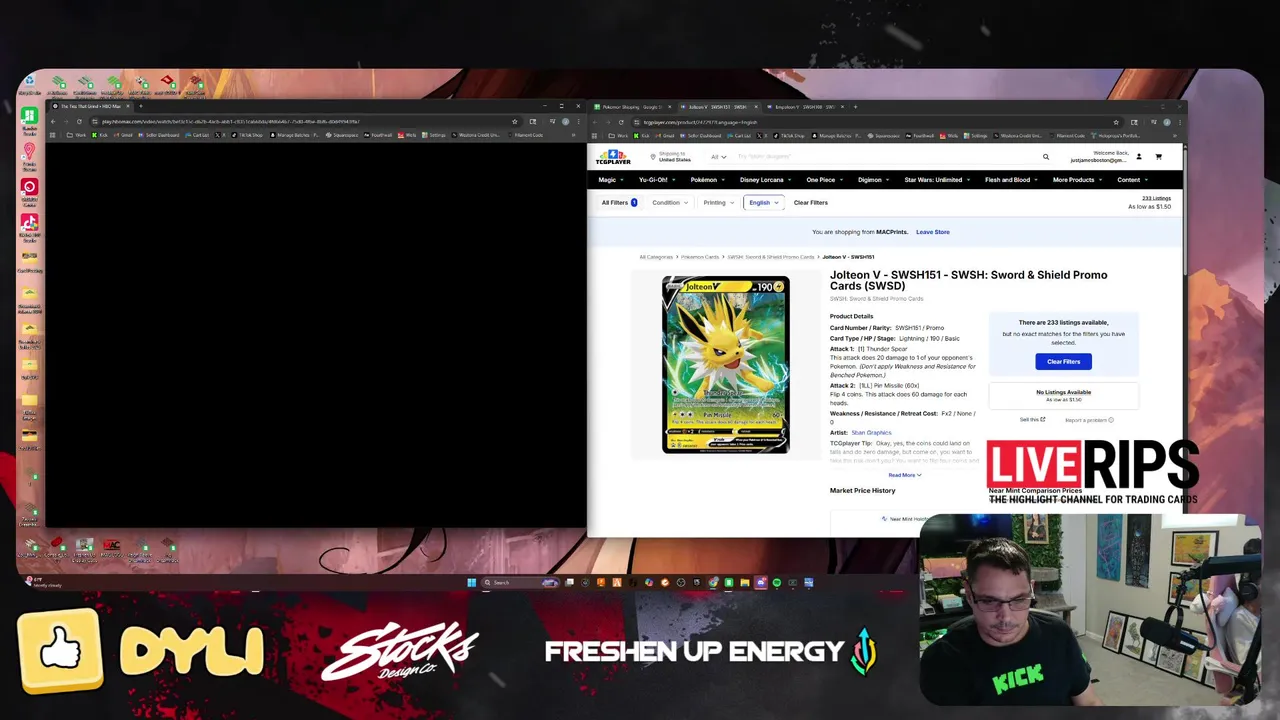The image size is (1280, 720).
Task: Go back in the TCGplayer browser window
Action: point(597,122)
